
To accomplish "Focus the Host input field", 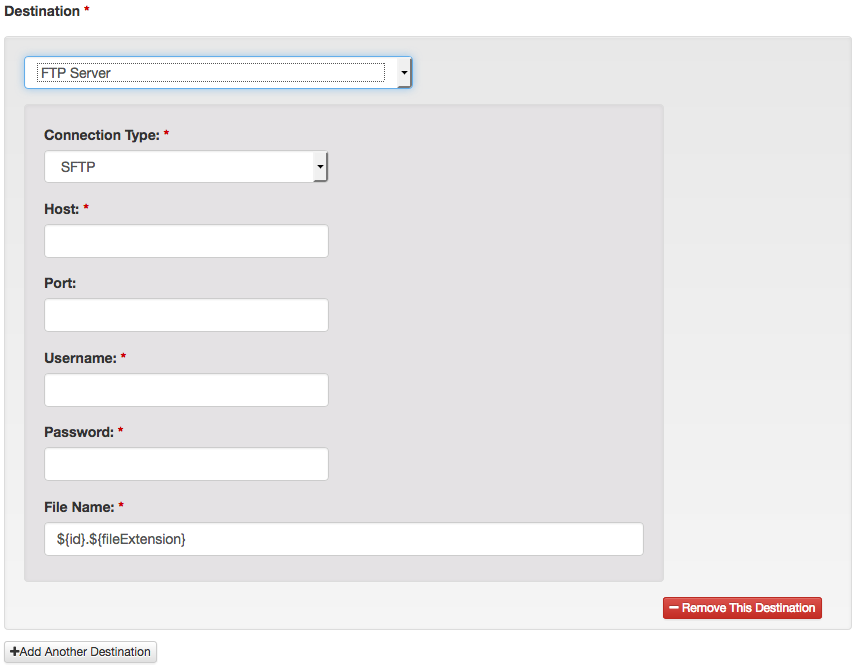I will [186, 241].
